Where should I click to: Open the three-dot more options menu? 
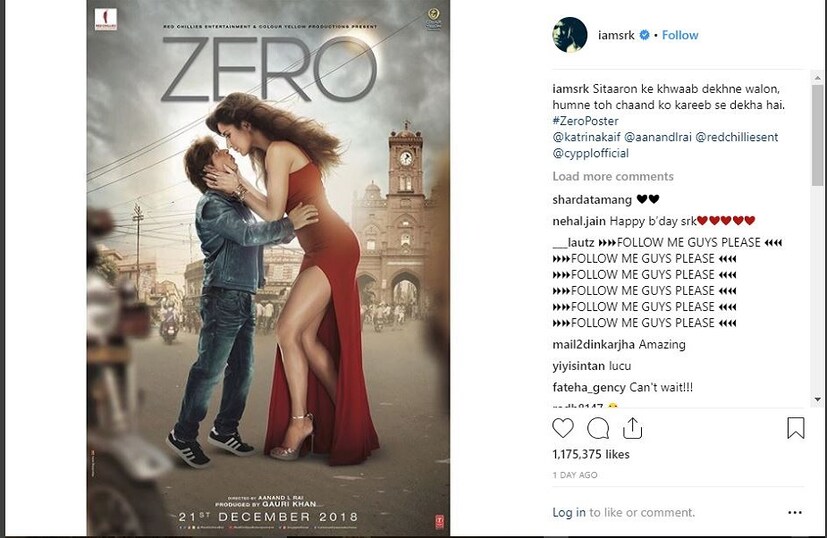click(794, 512)
